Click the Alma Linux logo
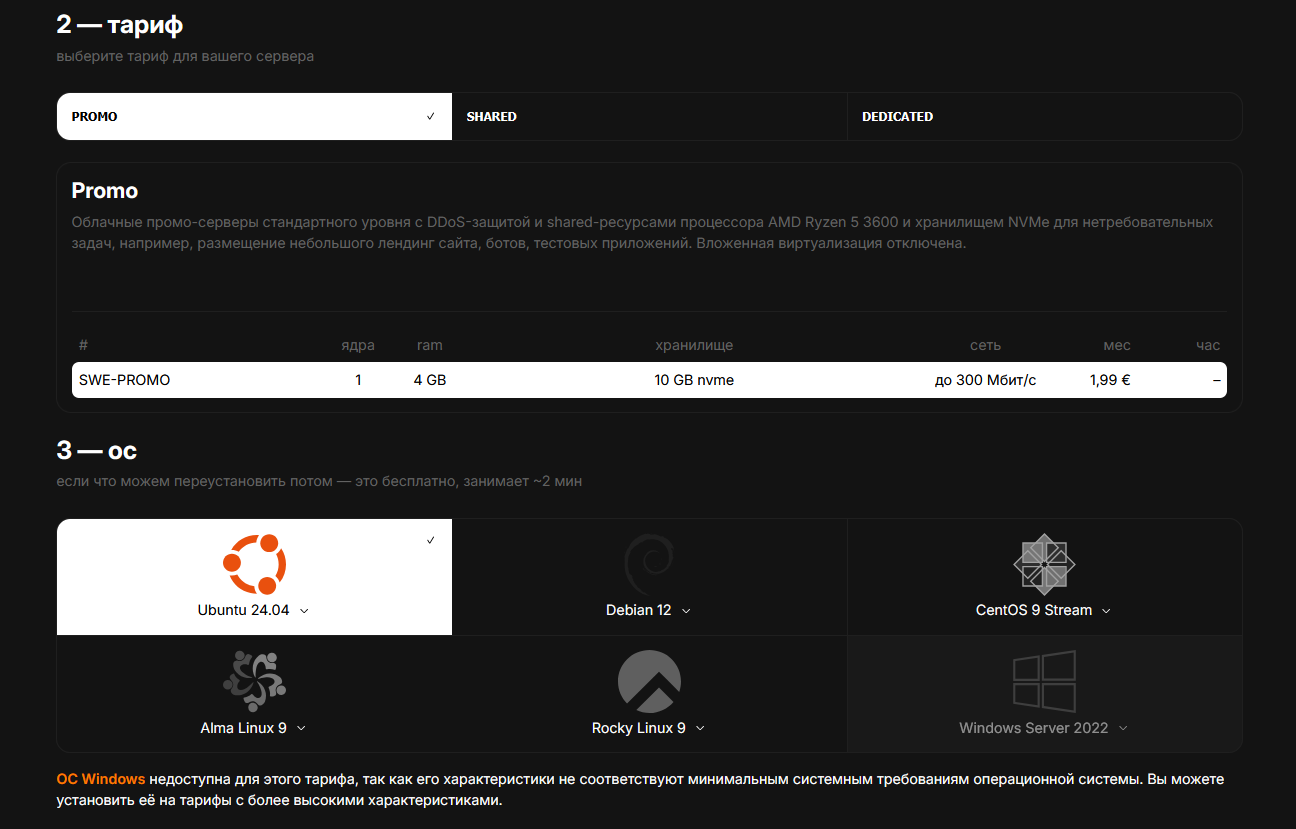This screenshot has width=1296, height=829. coord(254,681)
